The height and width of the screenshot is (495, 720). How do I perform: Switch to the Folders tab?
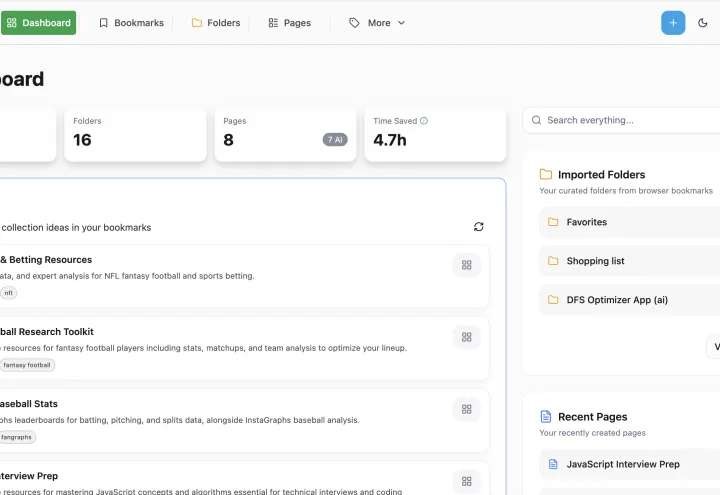[x=216, y=23]
